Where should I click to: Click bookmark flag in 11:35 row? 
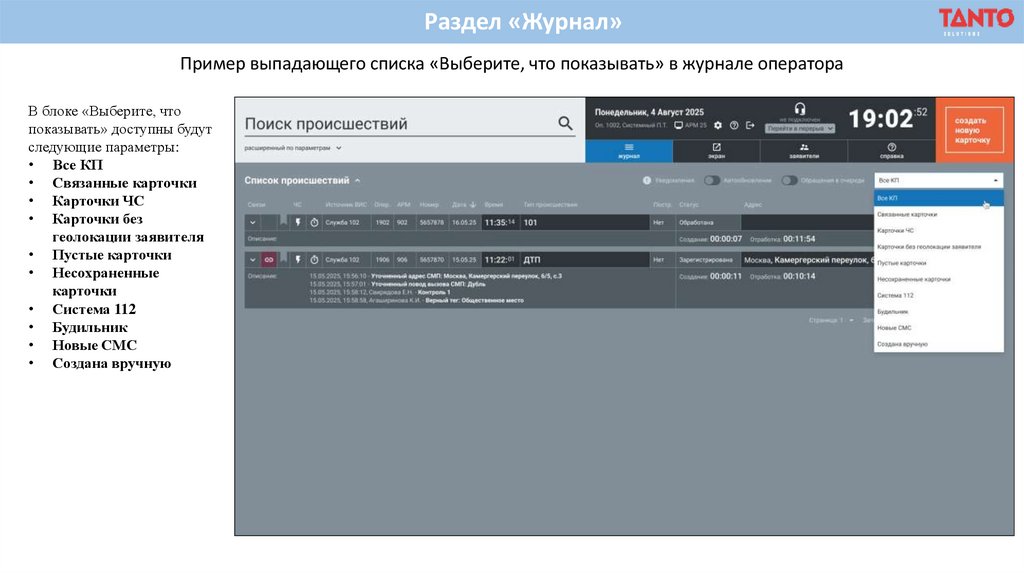pyautogui.click(x=283, y=221)
